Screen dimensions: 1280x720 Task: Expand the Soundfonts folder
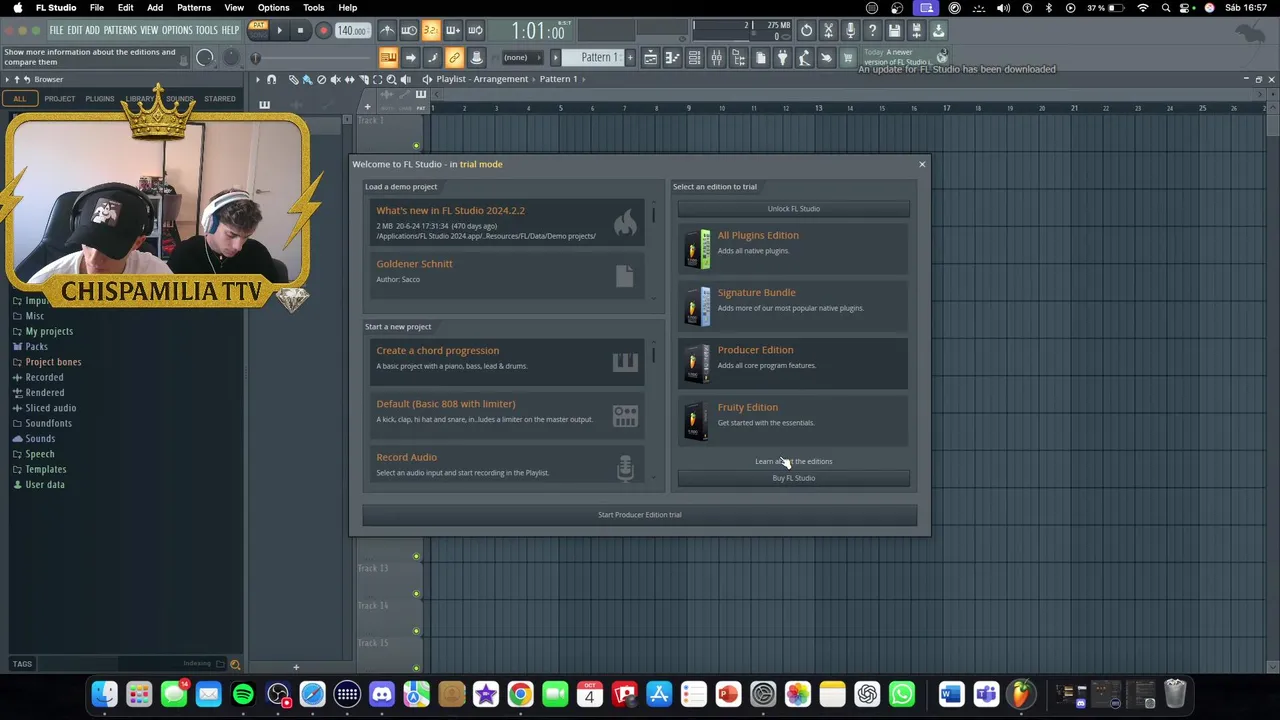pos(48,423)
